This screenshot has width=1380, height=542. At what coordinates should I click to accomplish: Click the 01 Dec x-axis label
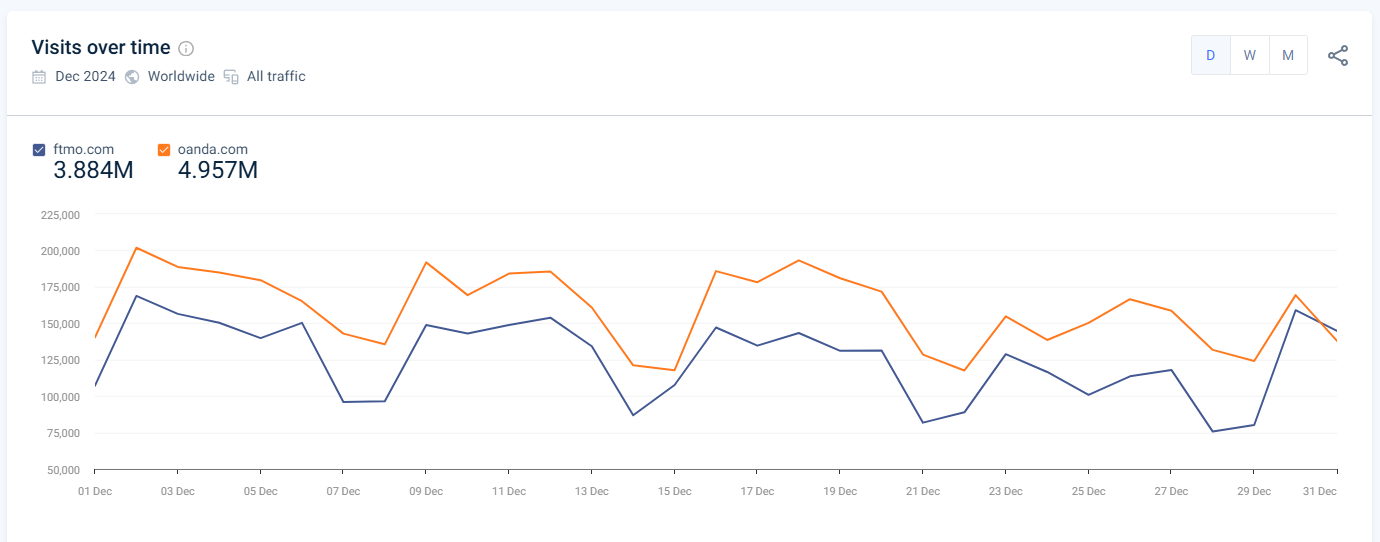click(x=95, y=491)
